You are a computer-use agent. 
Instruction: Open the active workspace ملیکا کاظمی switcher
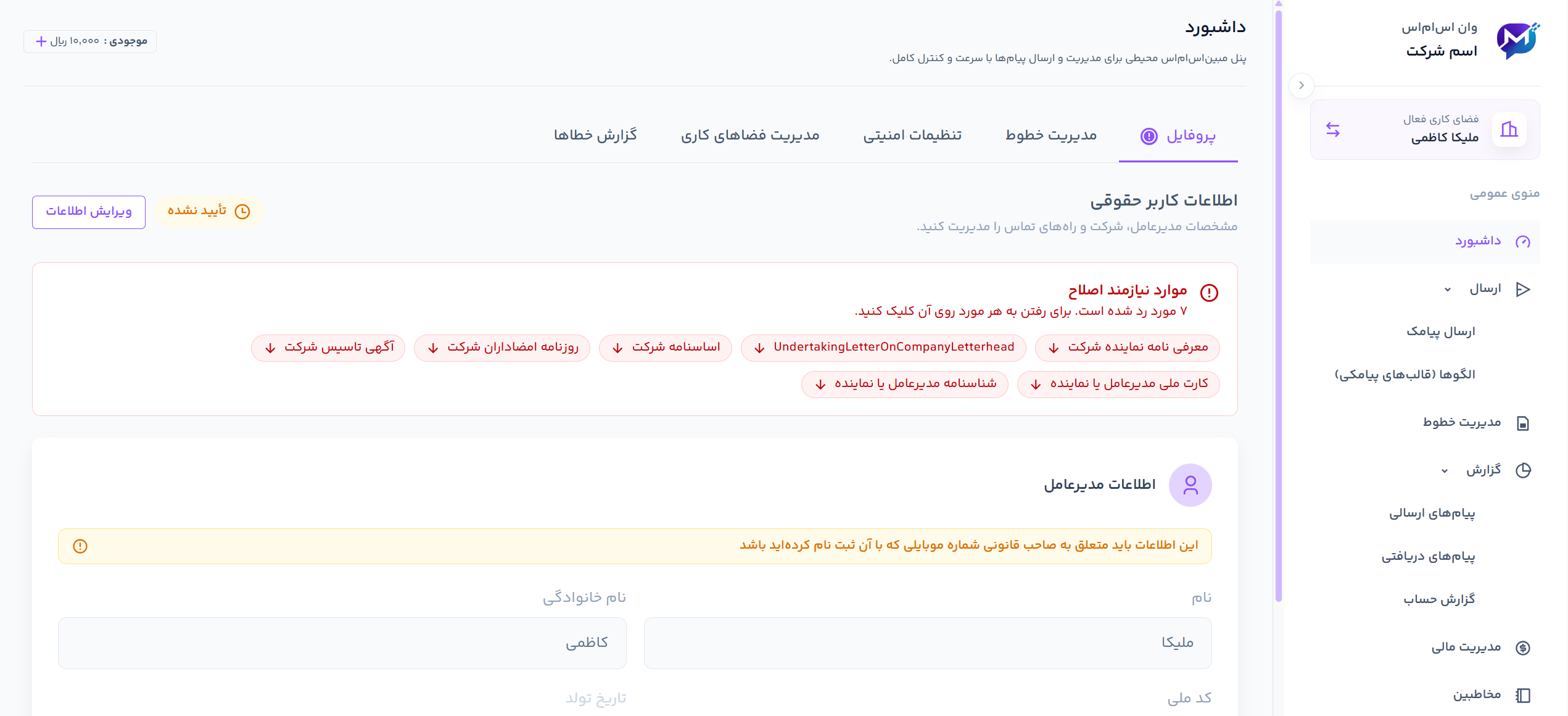point(1425,130)
